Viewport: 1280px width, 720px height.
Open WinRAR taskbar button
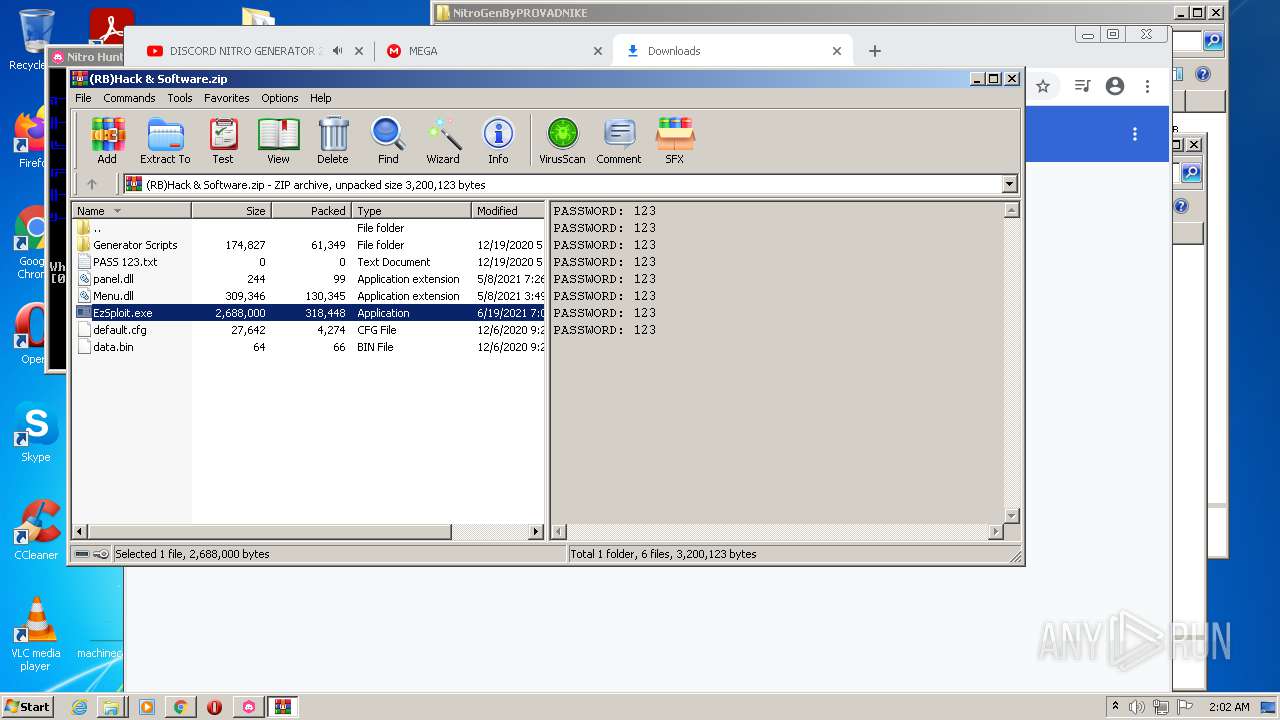(282, 707)
